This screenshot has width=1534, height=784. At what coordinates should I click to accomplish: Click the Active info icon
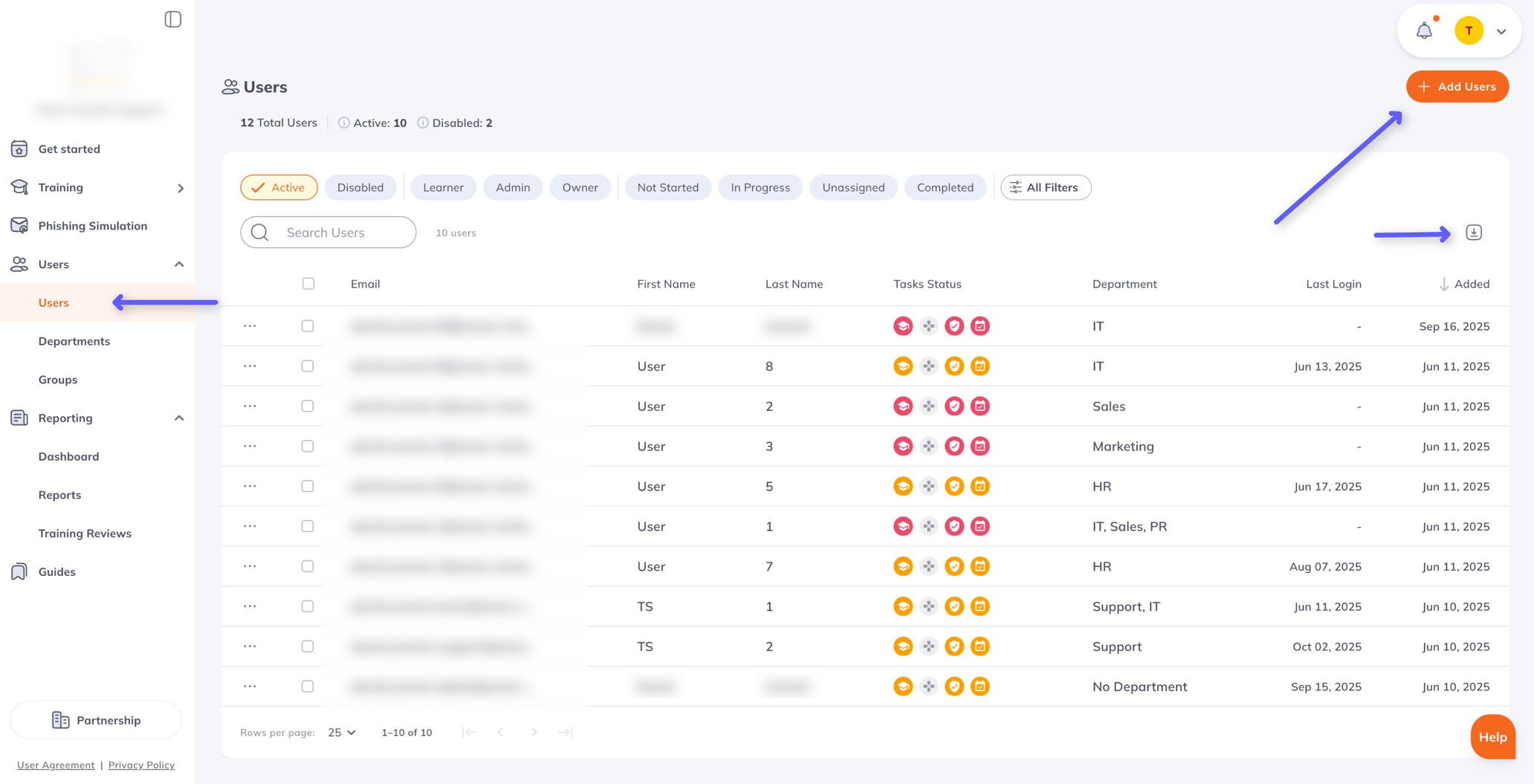pyautogui.click(x=343, y=123)
